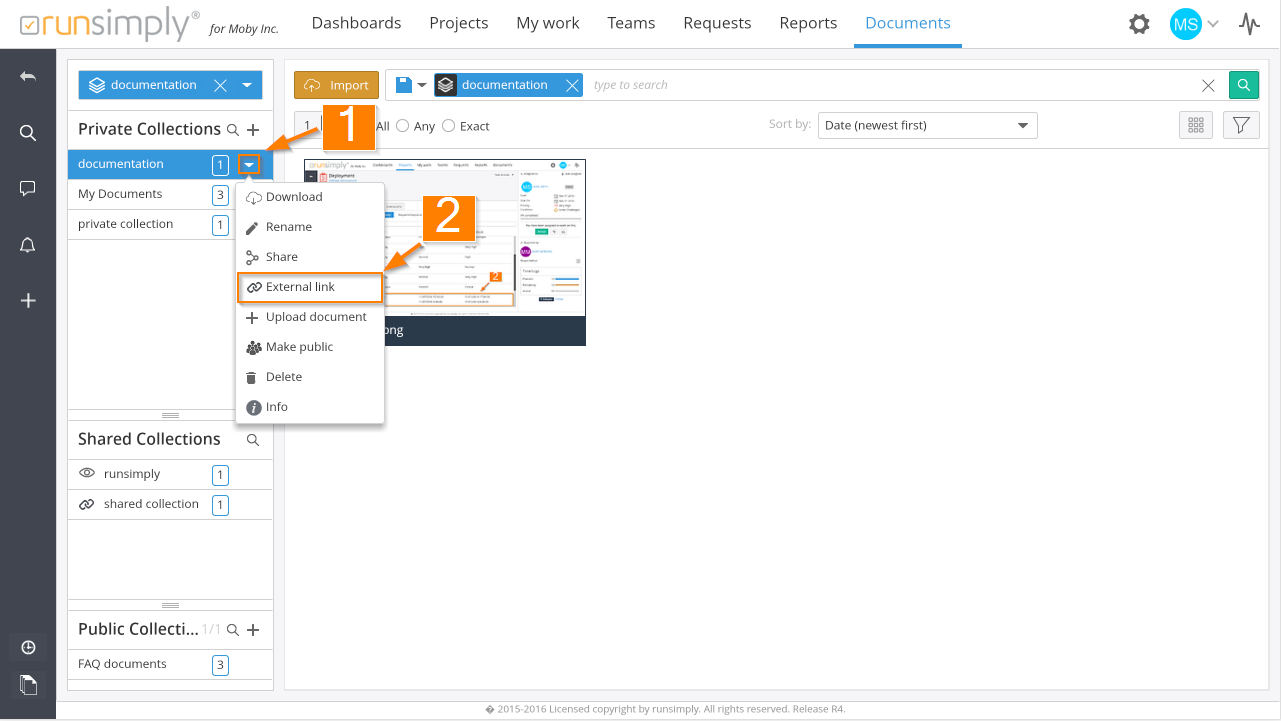Open documentation collection dropdown arrow
The width and height of the screenshot is (1281, 721).
[249, 164]
